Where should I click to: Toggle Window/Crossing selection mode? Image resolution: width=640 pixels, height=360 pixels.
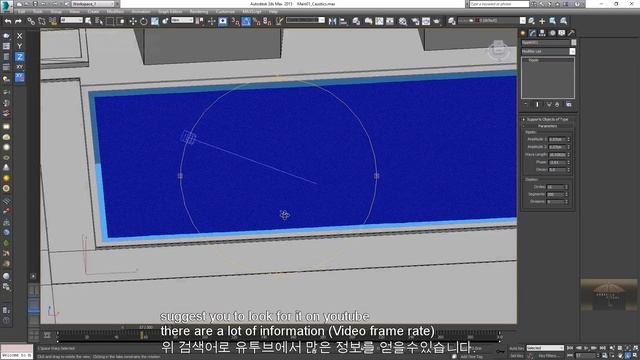(121, 21)
